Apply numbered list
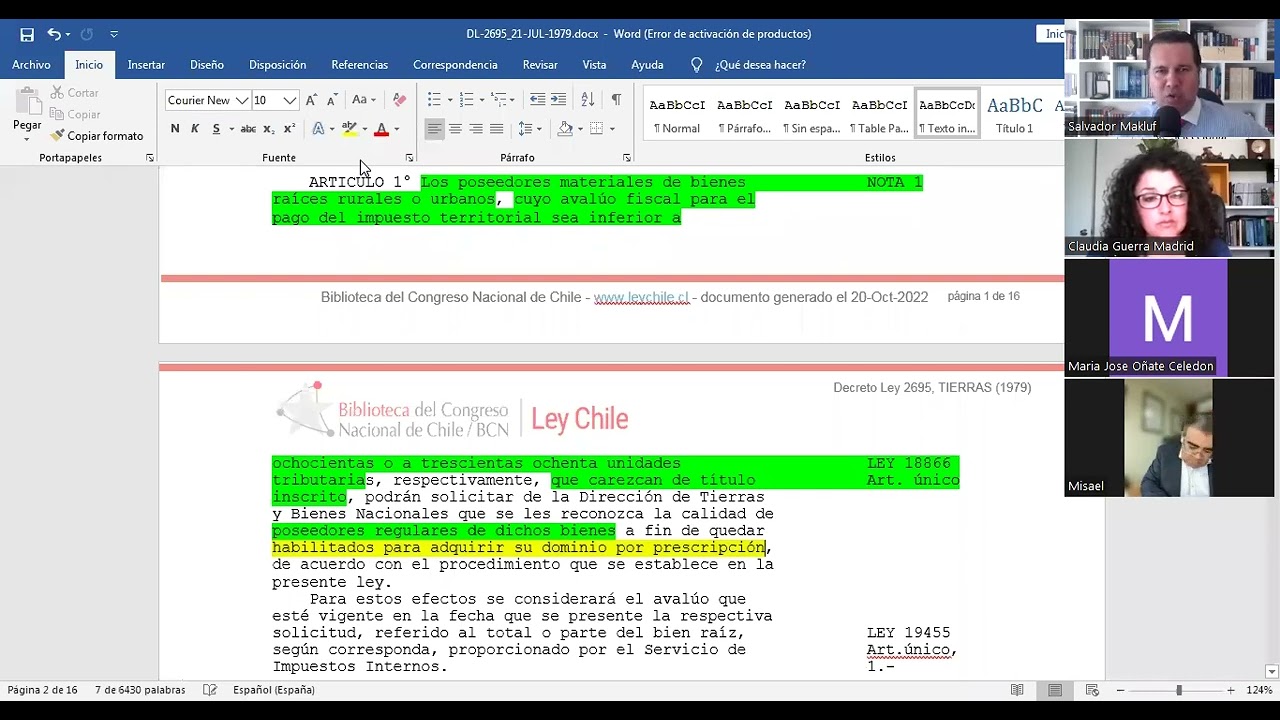This screenshot has height=720, width=1280. (x=466, y=100)
